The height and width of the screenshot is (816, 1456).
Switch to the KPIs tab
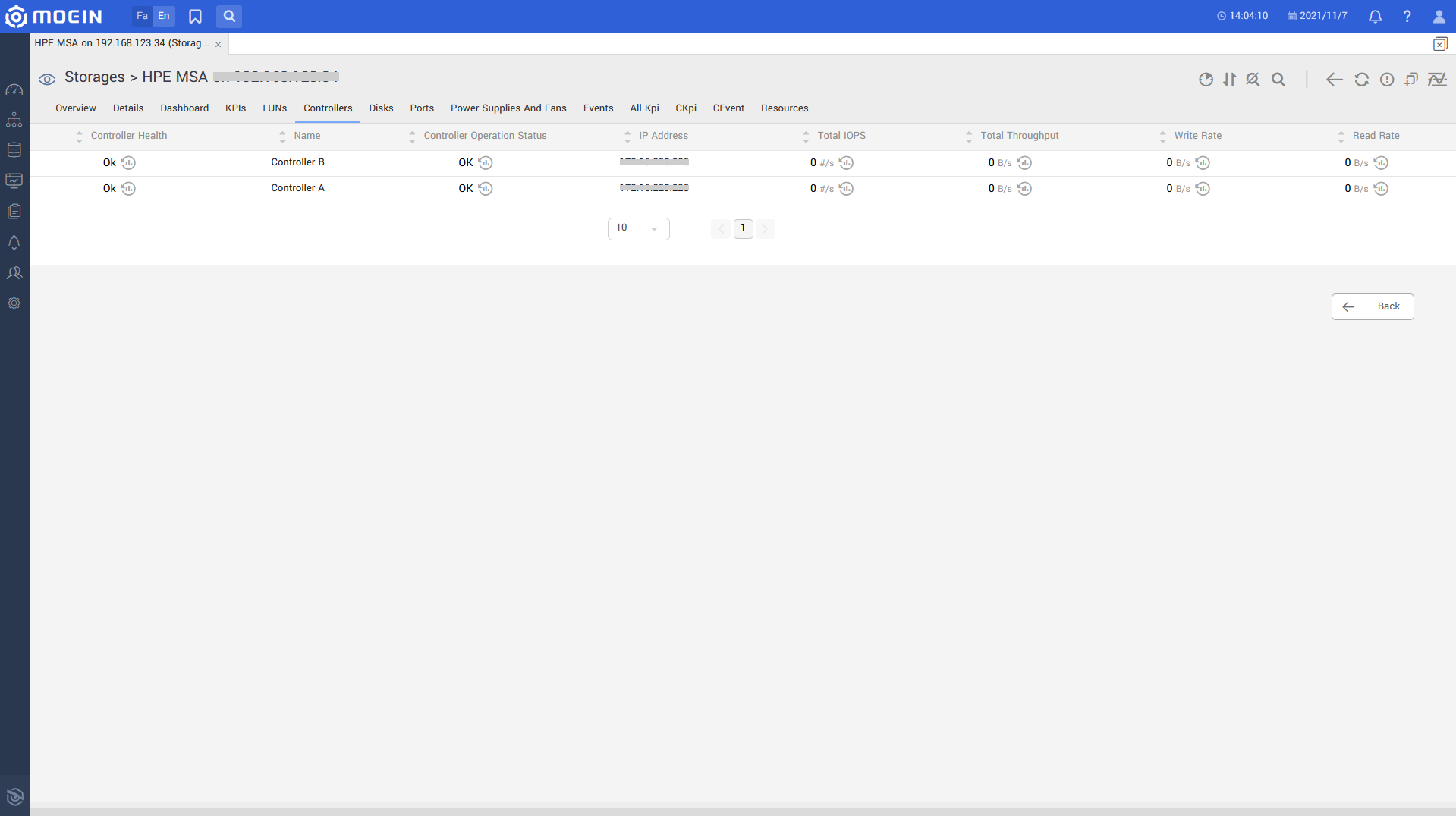(x=236, y=108)
